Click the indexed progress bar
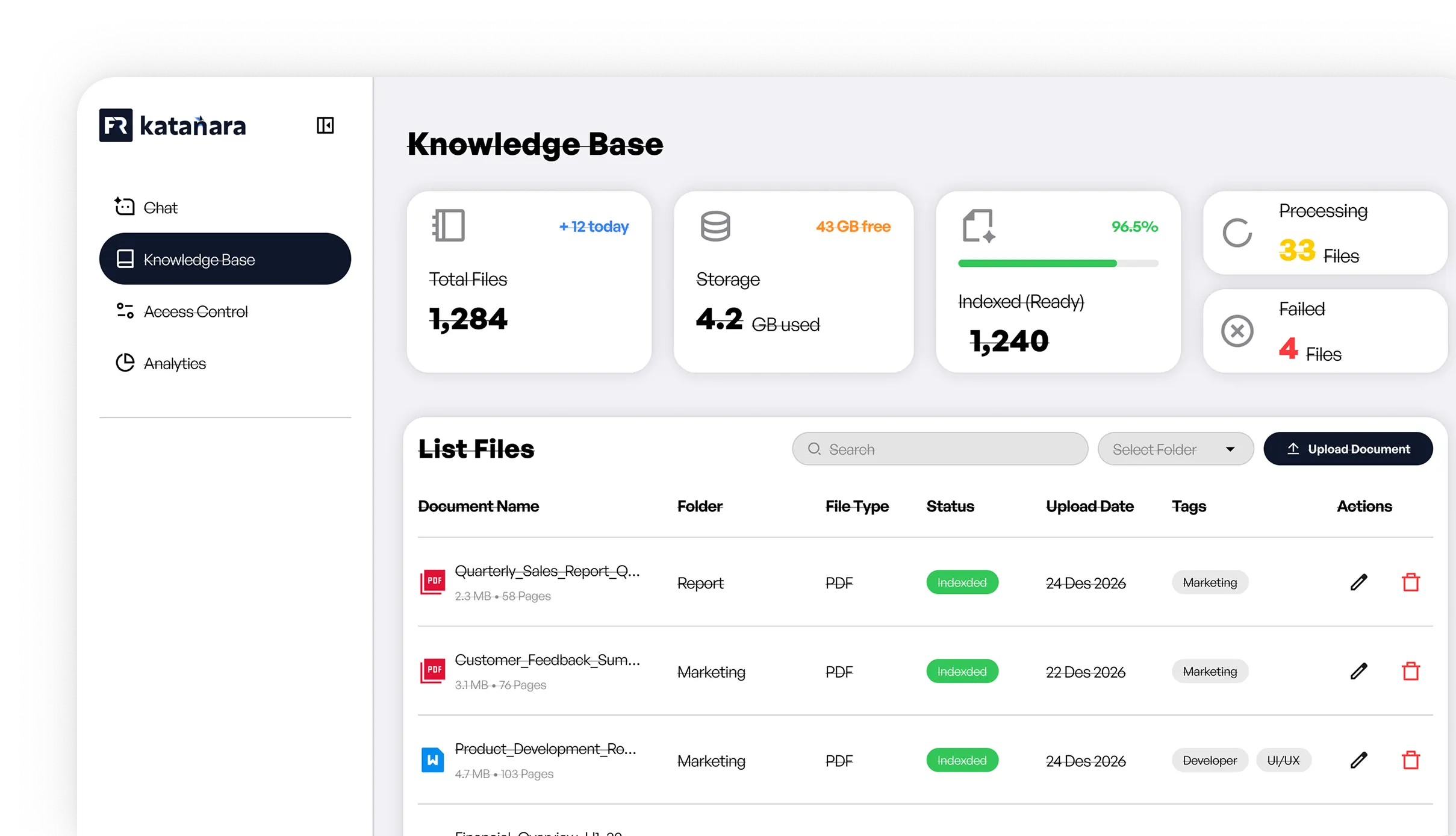The image size is (1456, 836). (1058, 263)
